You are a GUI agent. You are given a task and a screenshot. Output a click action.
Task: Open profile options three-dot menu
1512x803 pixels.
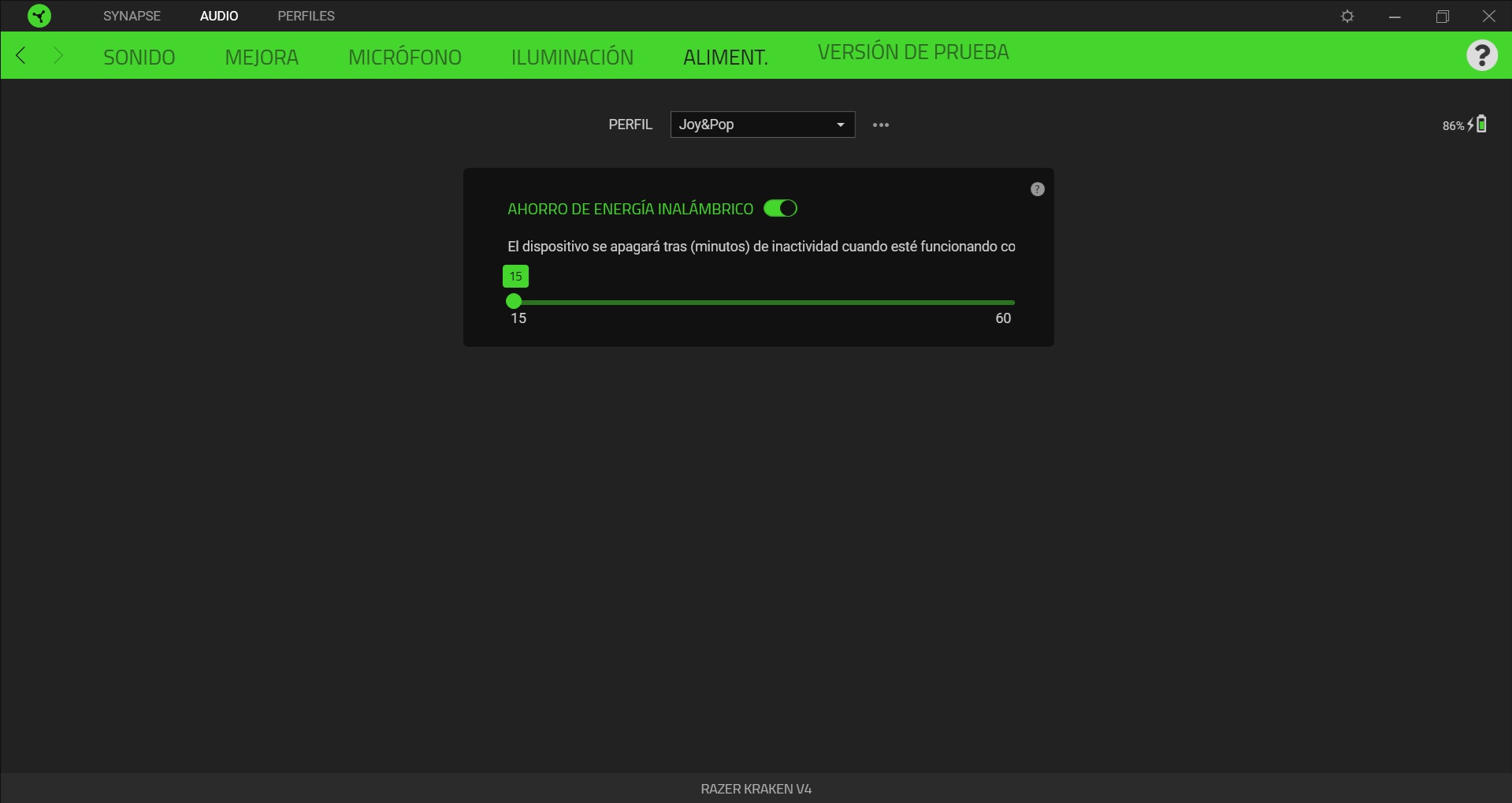coord(880,125)
